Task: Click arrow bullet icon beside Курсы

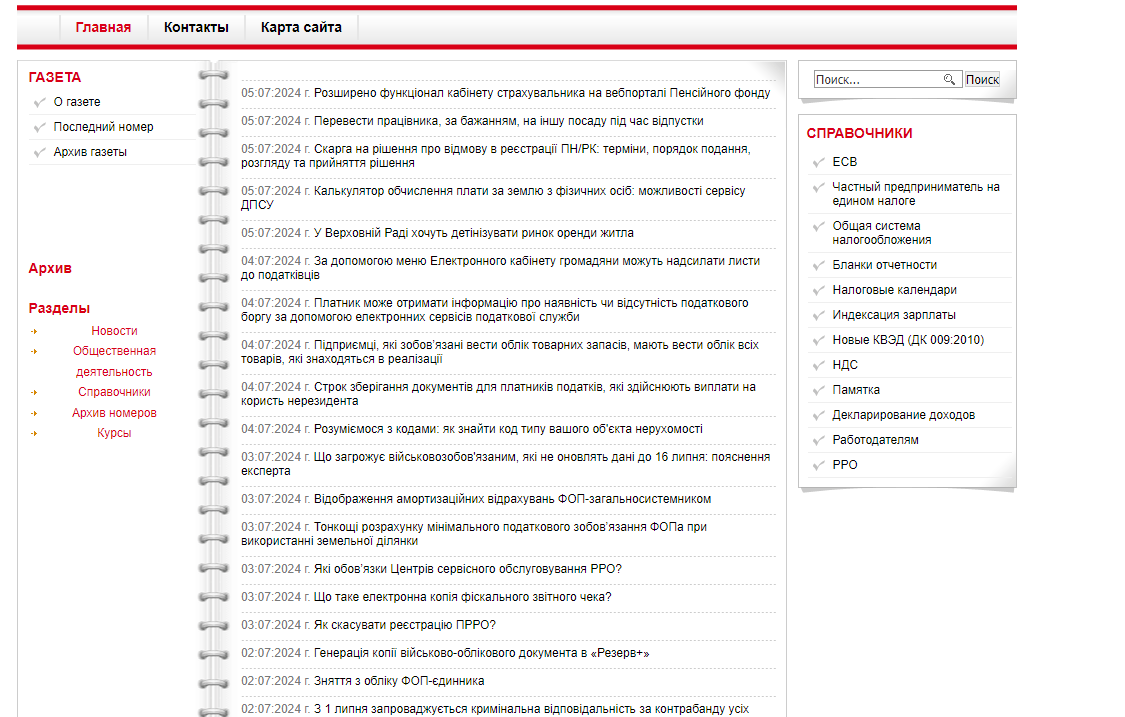Action: coord(34,434)
